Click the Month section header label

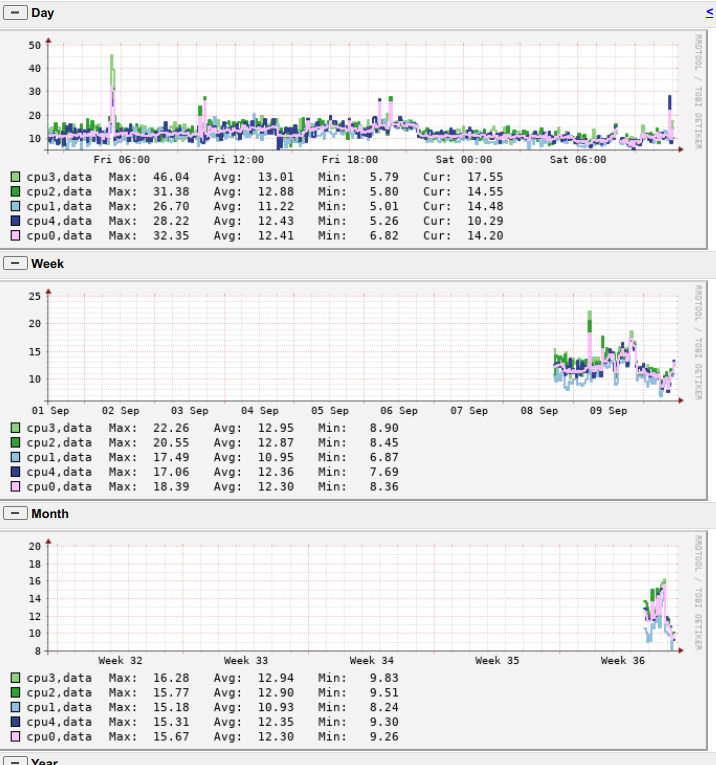point(50,513)
